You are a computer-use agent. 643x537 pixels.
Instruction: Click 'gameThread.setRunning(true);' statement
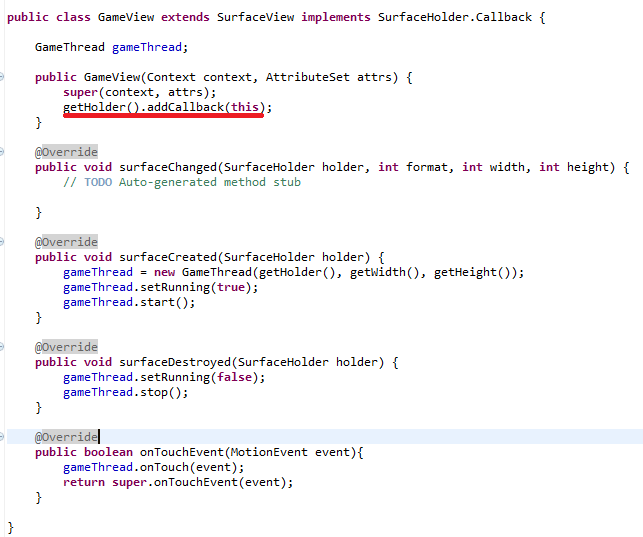coord(161,287)
